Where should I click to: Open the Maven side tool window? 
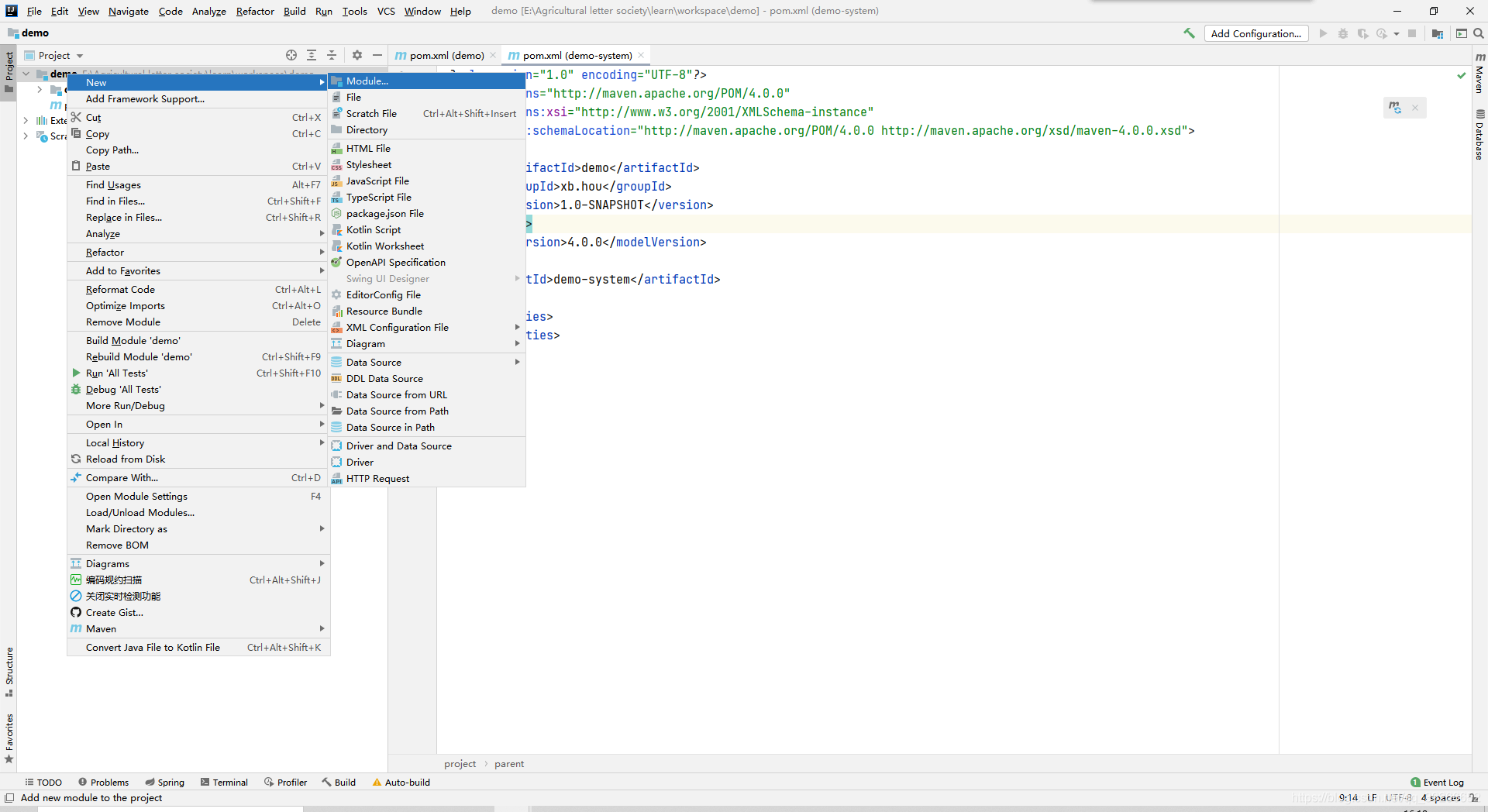[x=1479, y=74]
